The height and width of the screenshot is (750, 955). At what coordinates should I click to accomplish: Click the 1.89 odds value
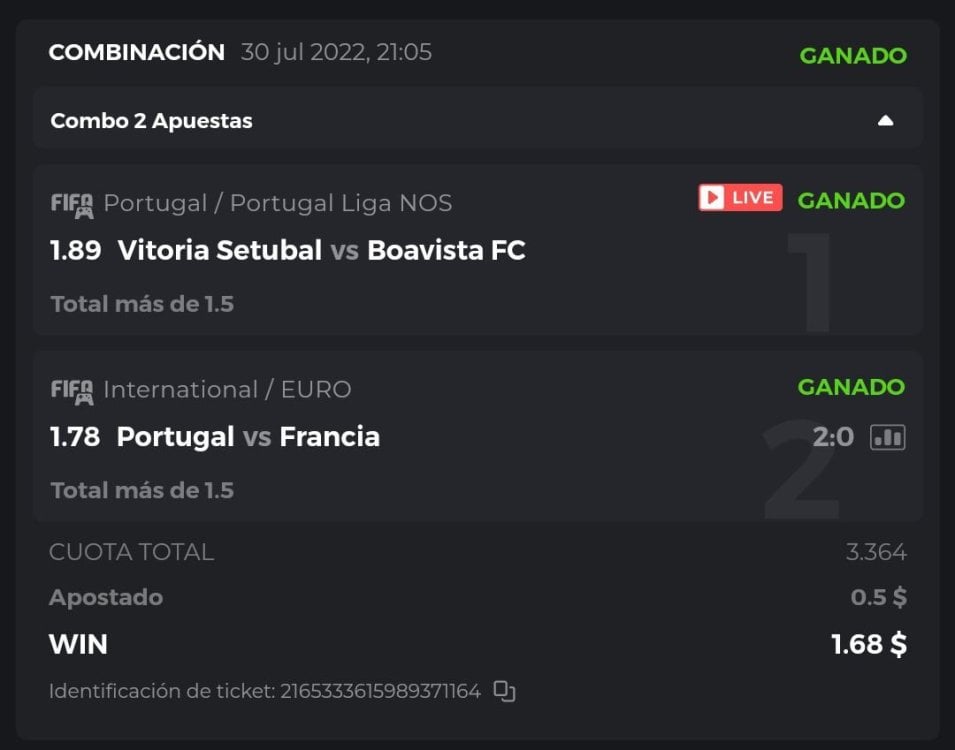coord(76,250)
